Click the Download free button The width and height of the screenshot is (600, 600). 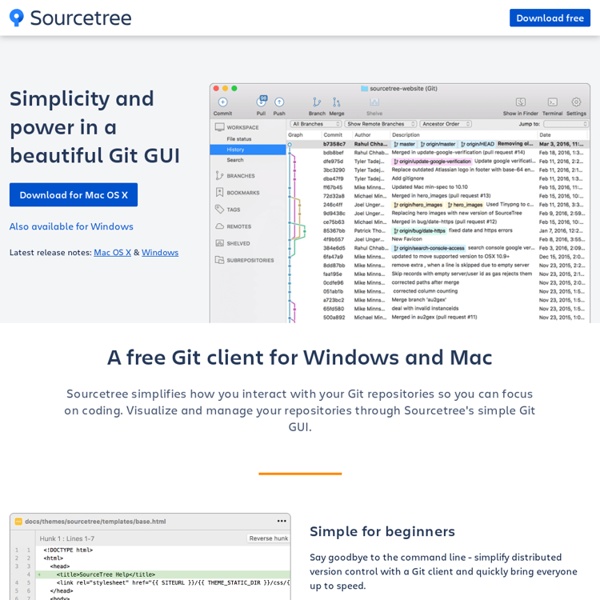pos(549,18)
